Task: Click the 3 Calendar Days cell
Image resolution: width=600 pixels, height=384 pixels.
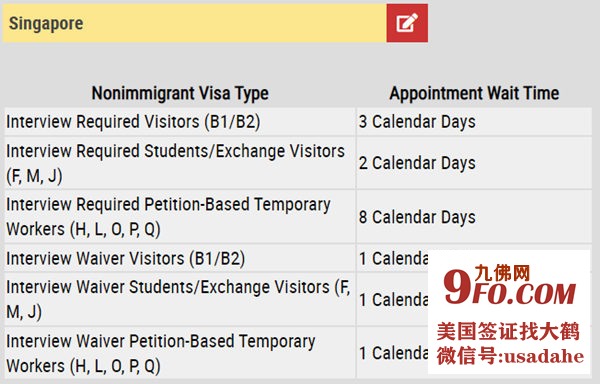Action: click(474, 122)
